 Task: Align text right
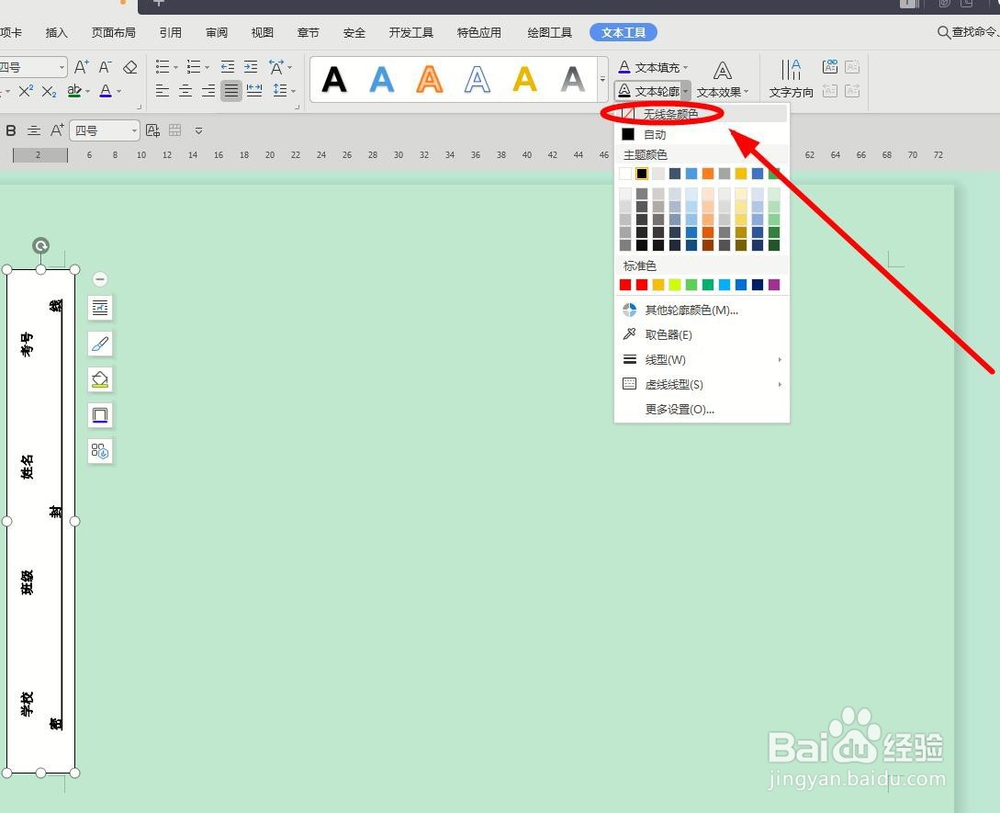pos(209,91)
